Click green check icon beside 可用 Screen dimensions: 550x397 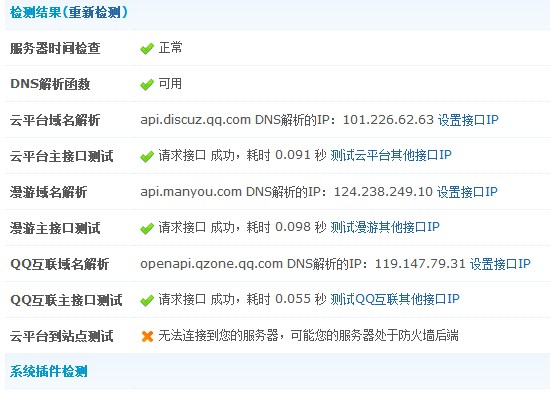coord(147,85)
